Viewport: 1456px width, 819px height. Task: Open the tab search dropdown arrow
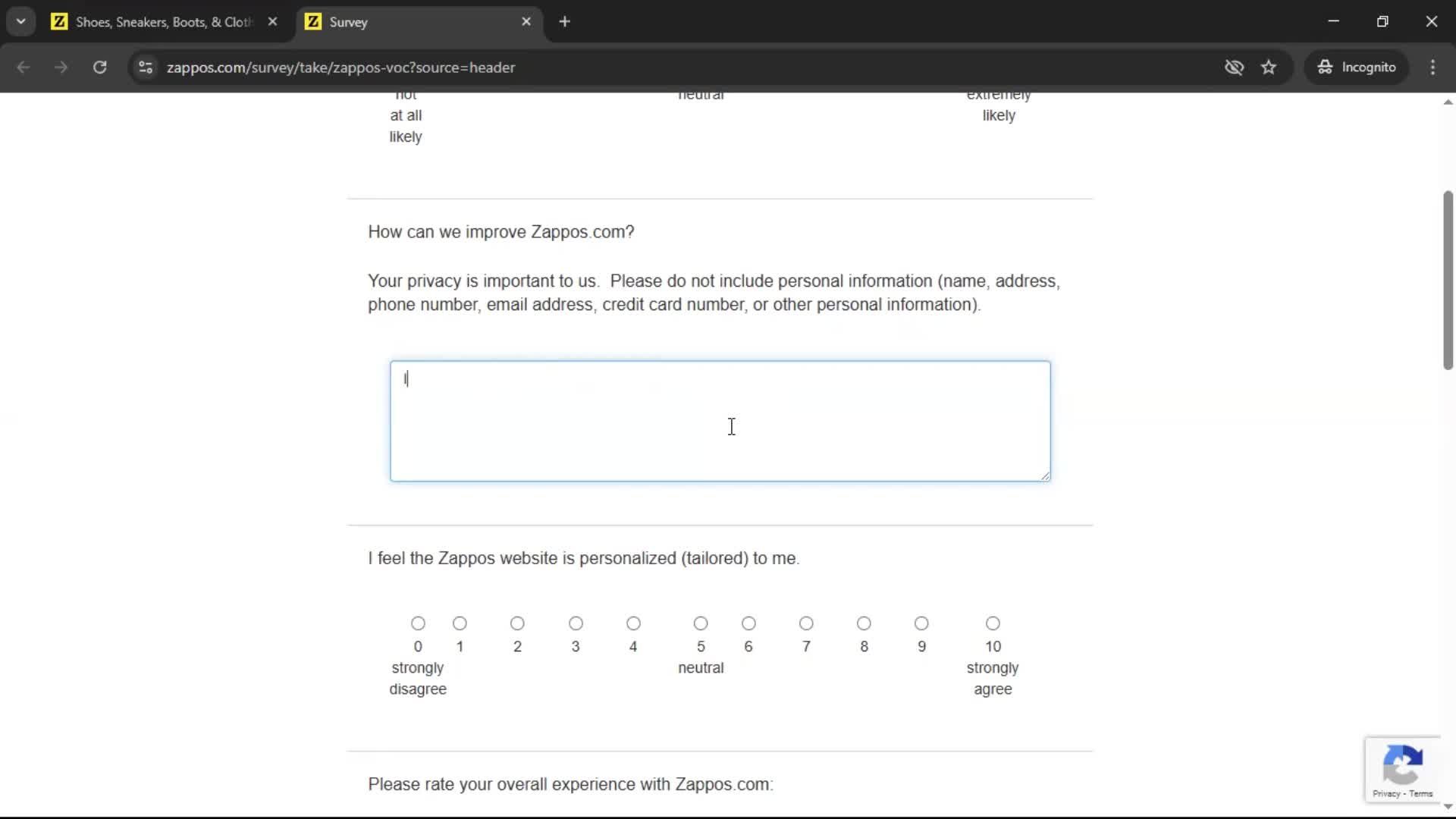[x=21, y=22]
